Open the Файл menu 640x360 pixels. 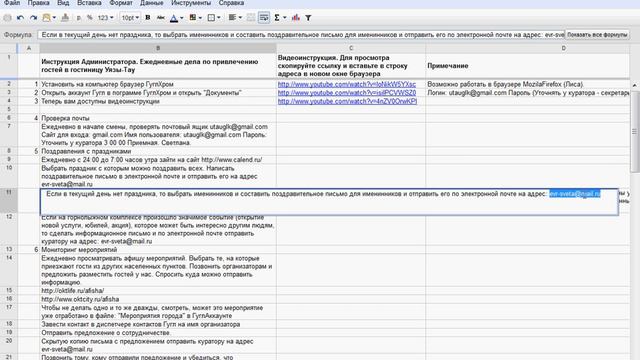pos(12,3)
